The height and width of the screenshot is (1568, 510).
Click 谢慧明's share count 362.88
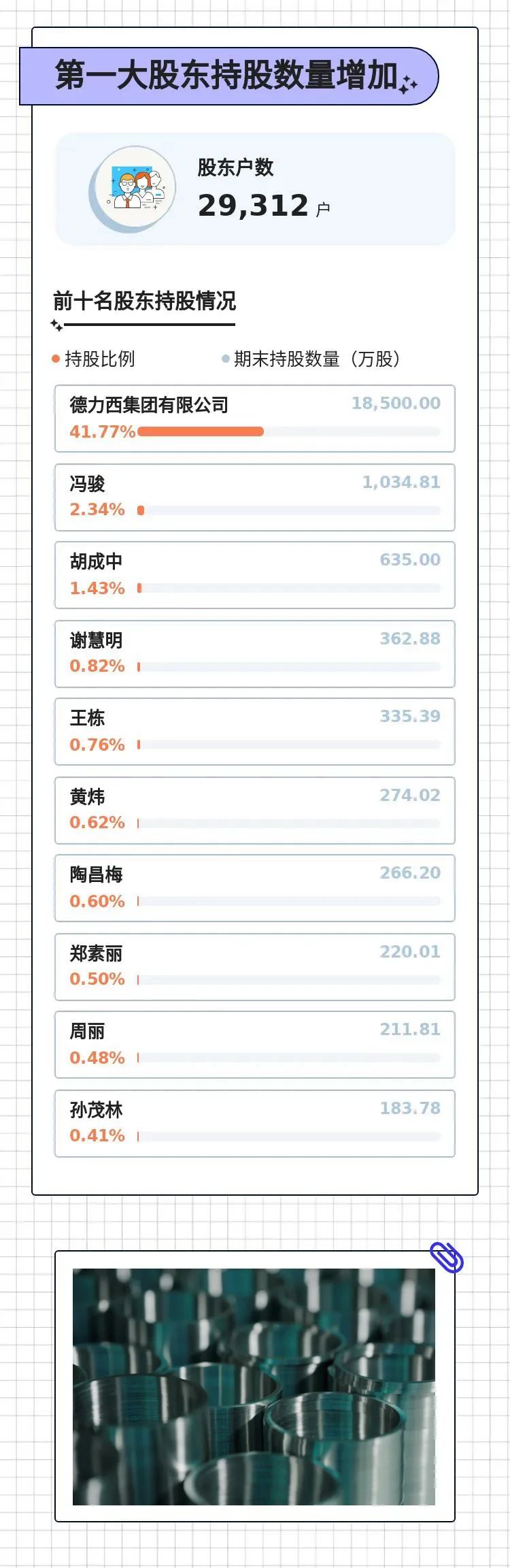409,638
